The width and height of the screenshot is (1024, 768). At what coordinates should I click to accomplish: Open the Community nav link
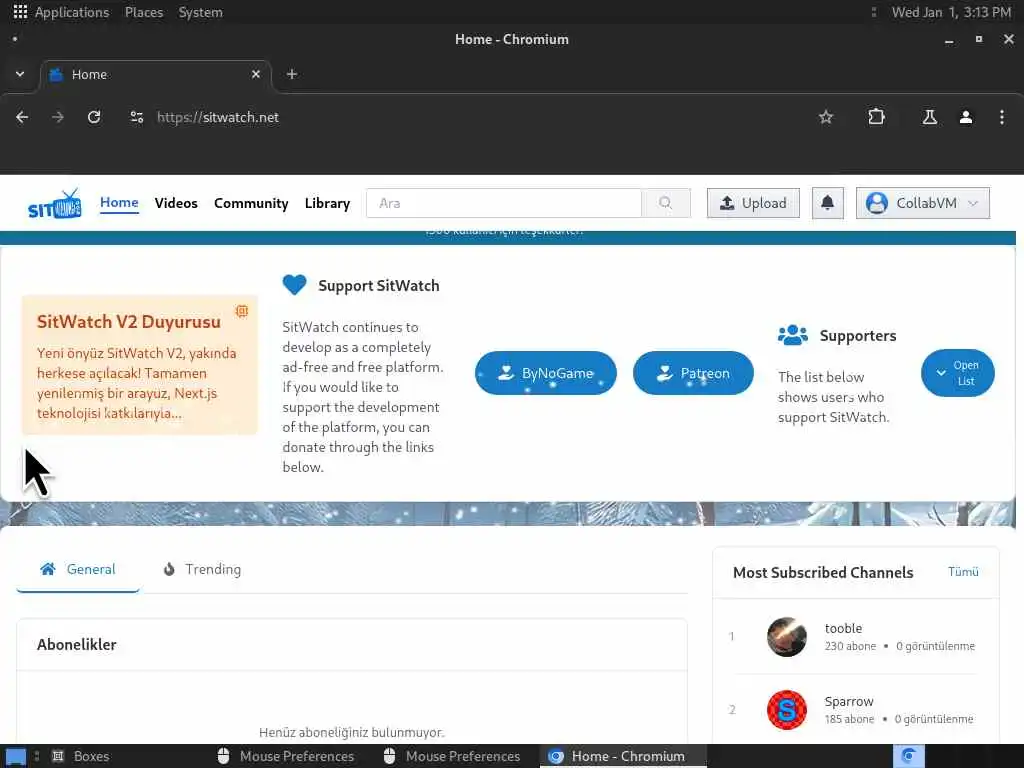tap(251, 203)
